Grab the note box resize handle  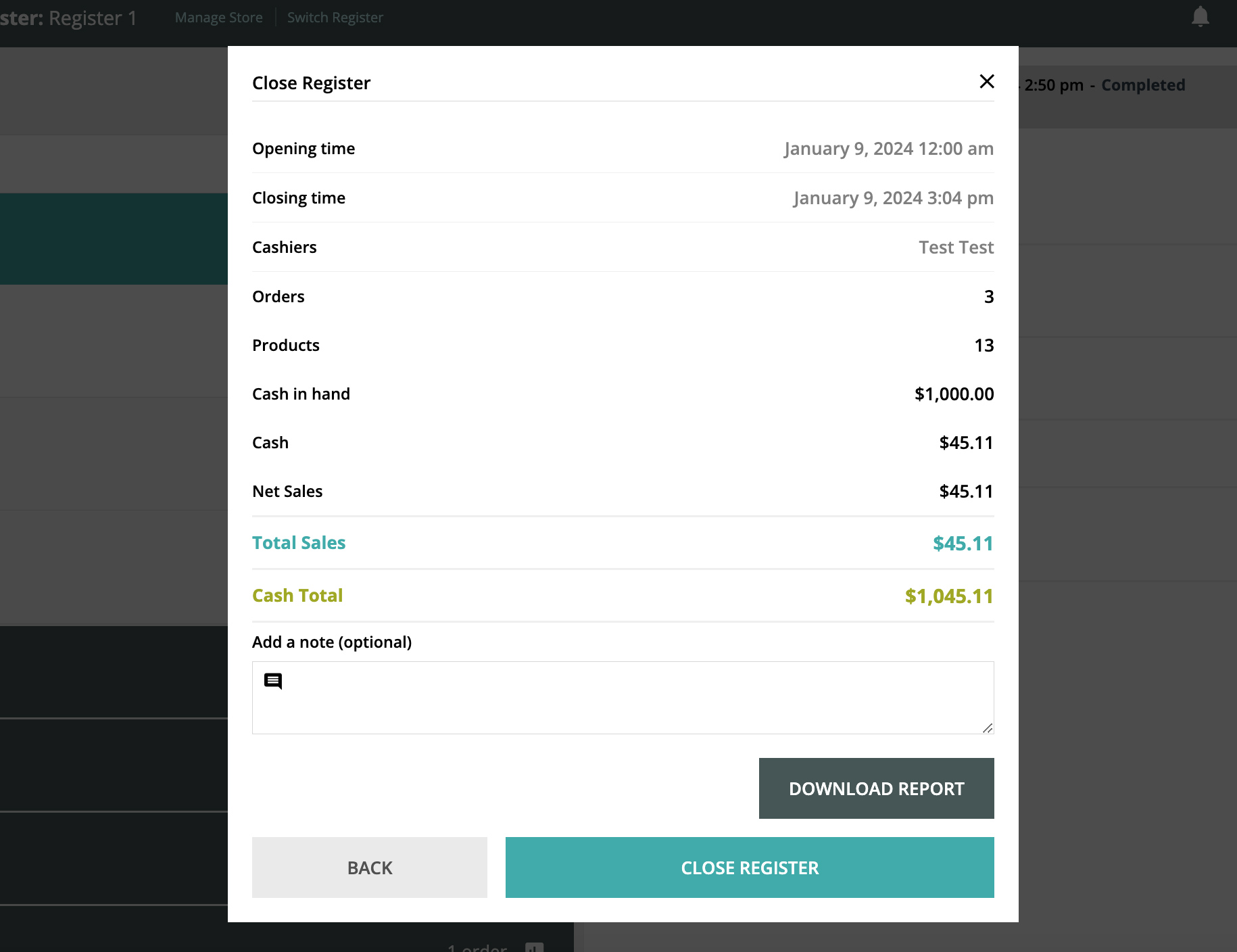988,728
